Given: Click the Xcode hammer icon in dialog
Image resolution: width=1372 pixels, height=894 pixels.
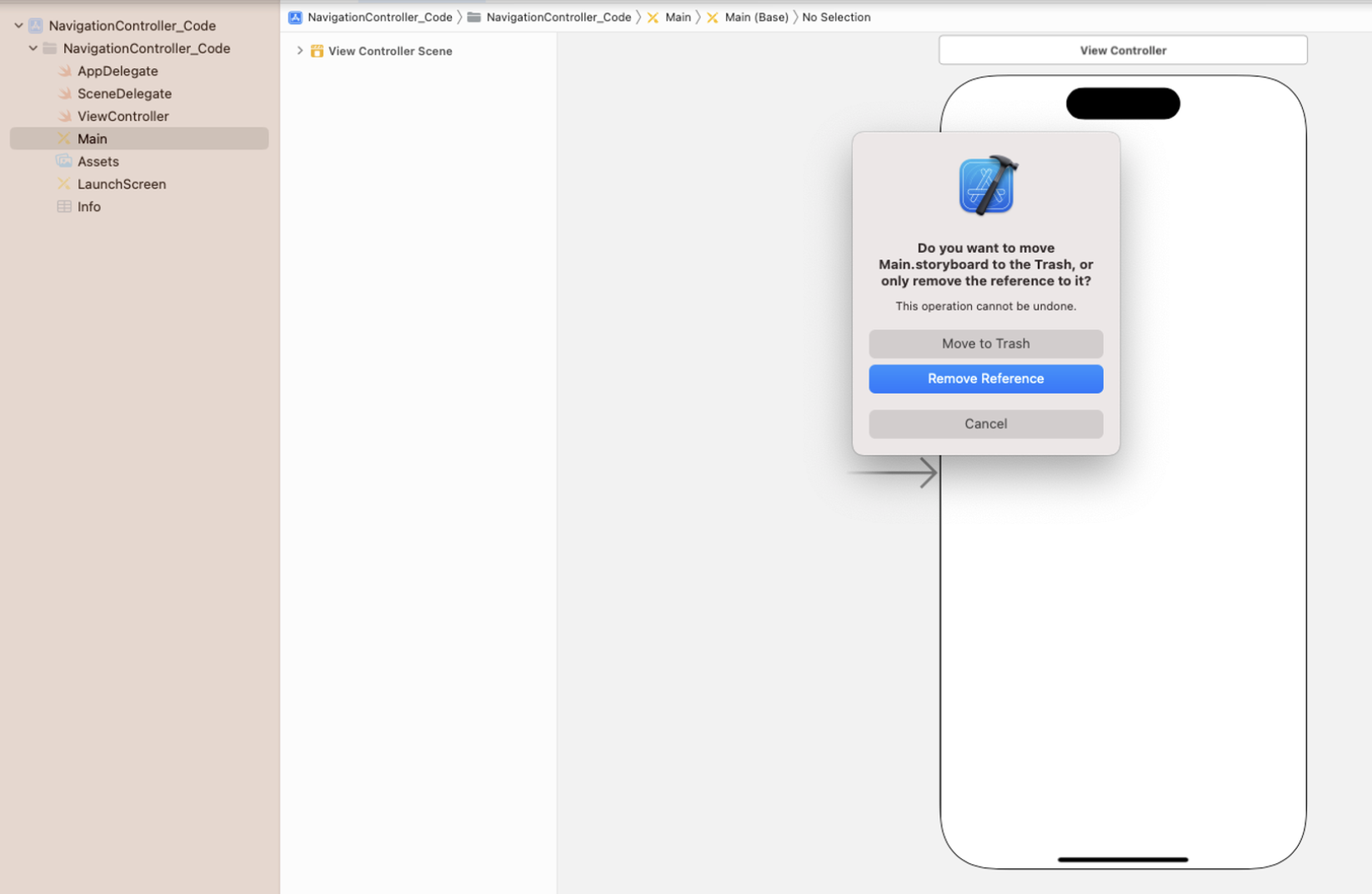Looking at the screenshot, I should click(986, 185).
